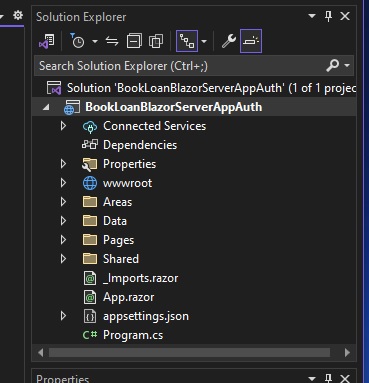Expand the Pages folder
Image resolution: width=369 pixels, height=383 pixels.
coord(63,240)
